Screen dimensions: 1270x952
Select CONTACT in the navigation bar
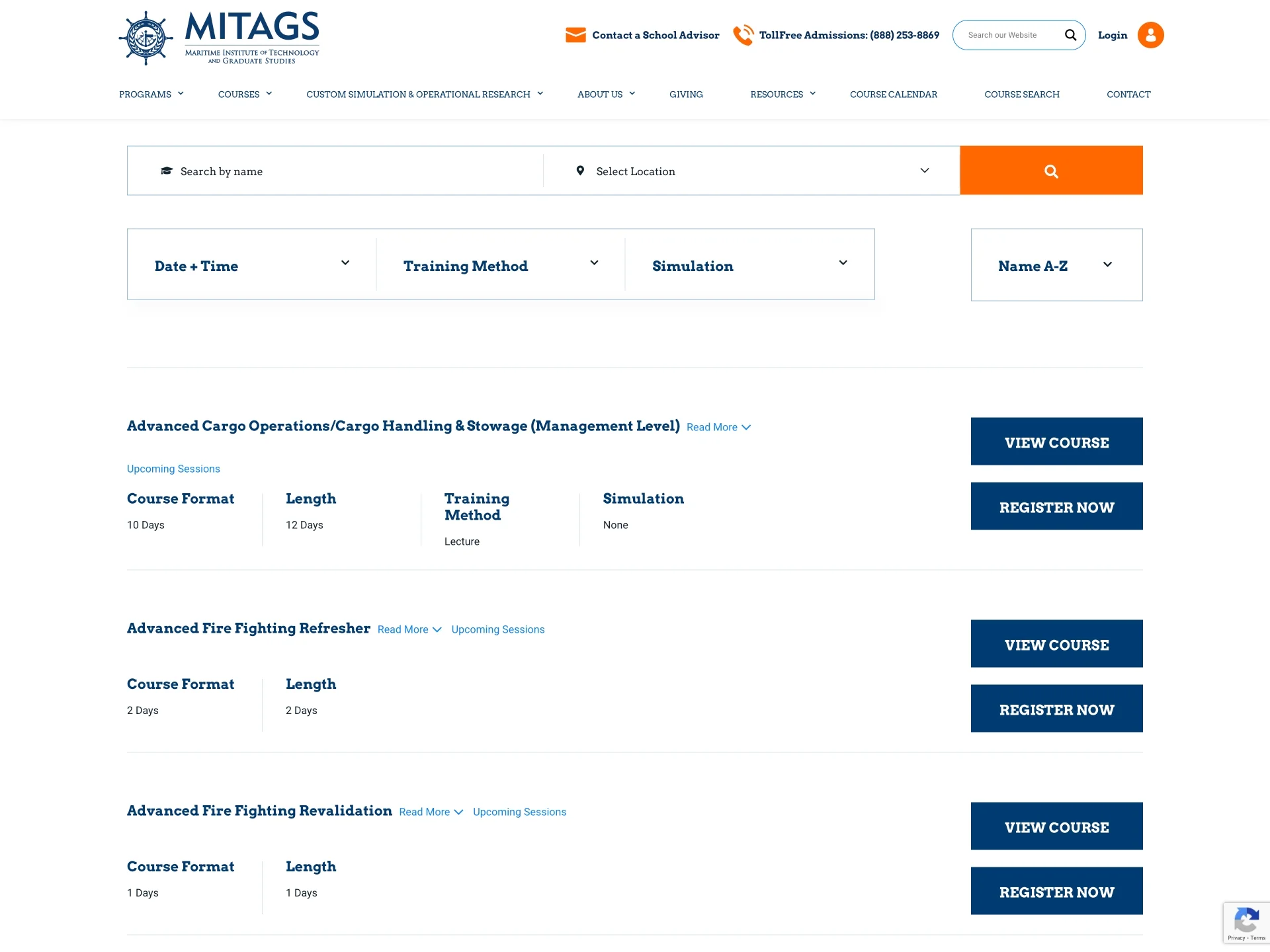point(1128,94)
